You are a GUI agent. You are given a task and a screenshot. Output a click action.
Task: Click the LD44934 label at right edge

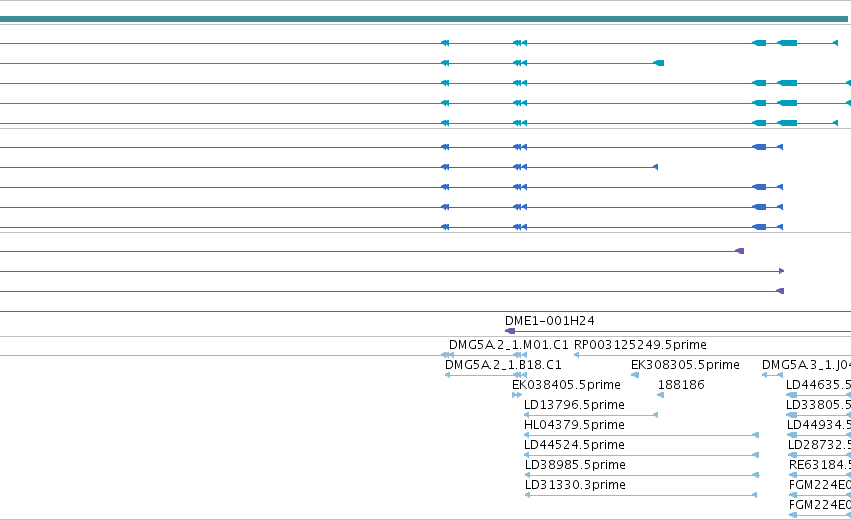tap(819, 425)
